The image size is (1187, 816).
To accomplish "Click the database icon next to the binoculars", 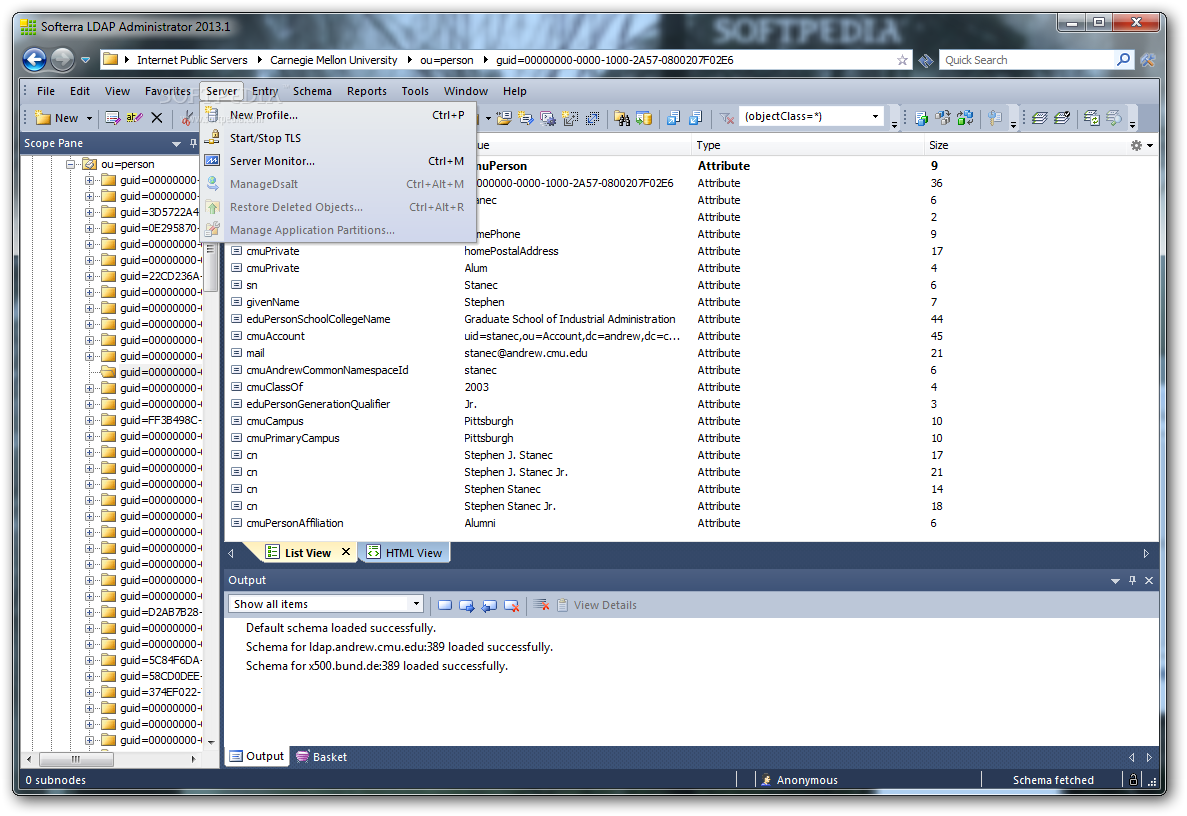I will coord(644,117).
